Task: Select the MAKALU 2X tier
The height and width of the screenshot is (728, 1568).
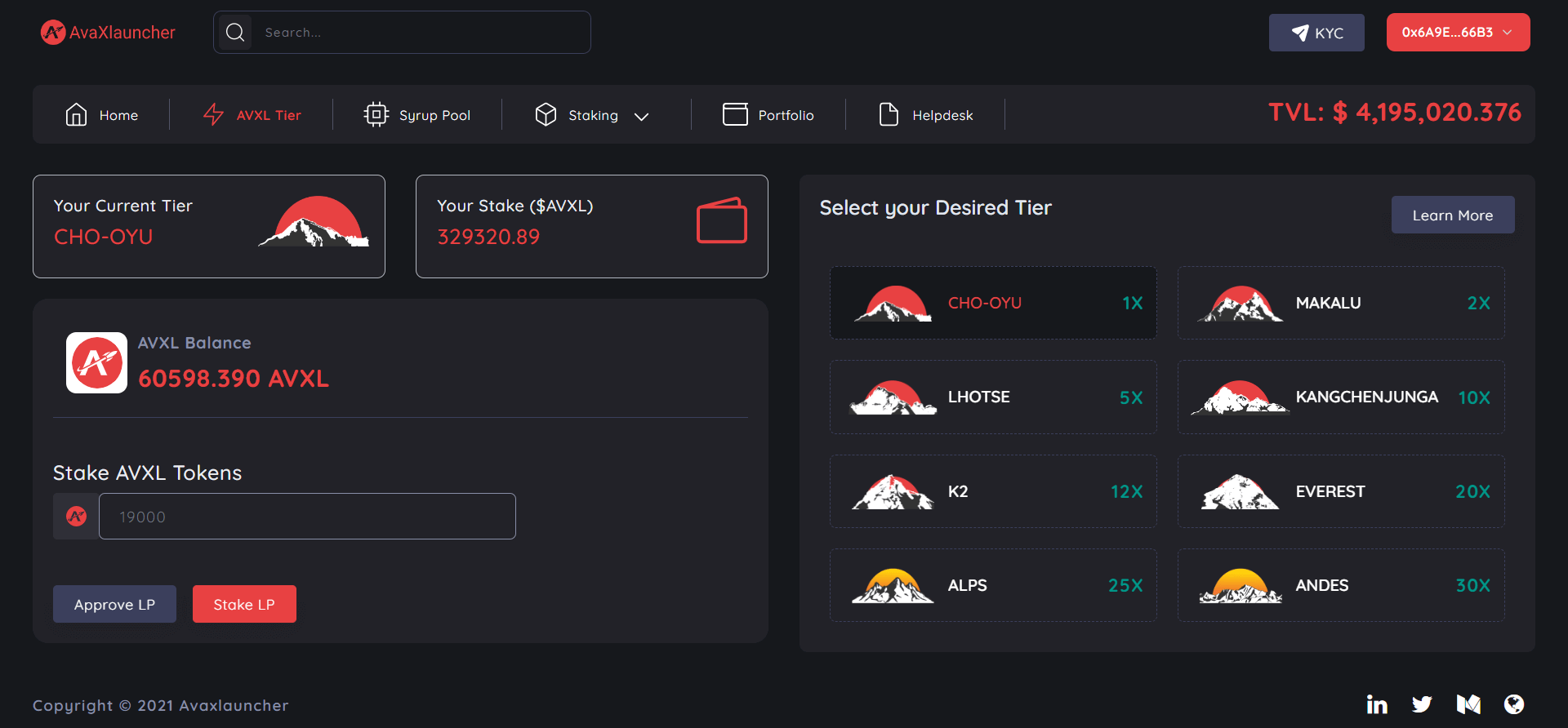Action: [1340, 303]
